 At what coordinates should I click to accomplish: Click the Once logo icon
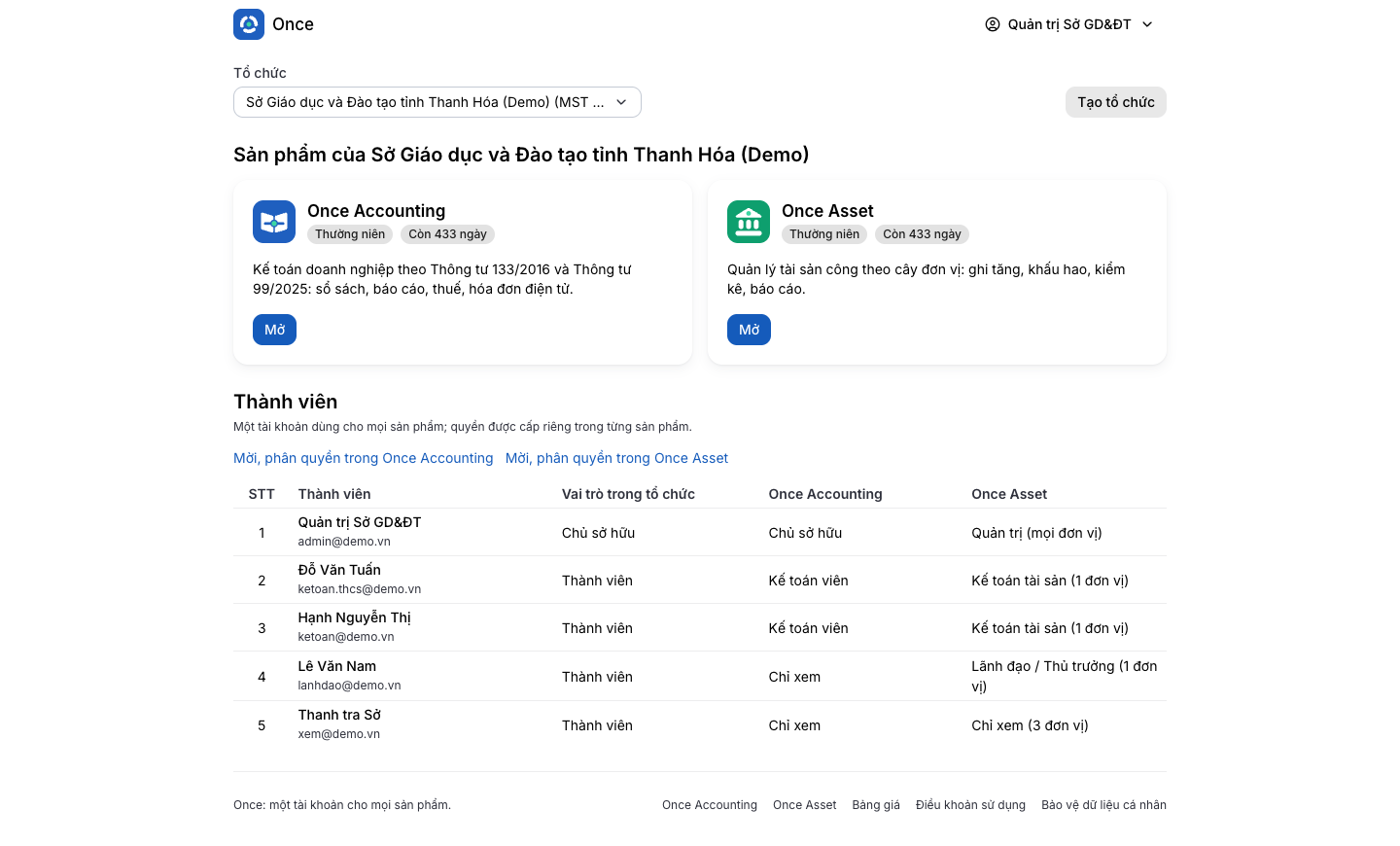click(249, 24)
